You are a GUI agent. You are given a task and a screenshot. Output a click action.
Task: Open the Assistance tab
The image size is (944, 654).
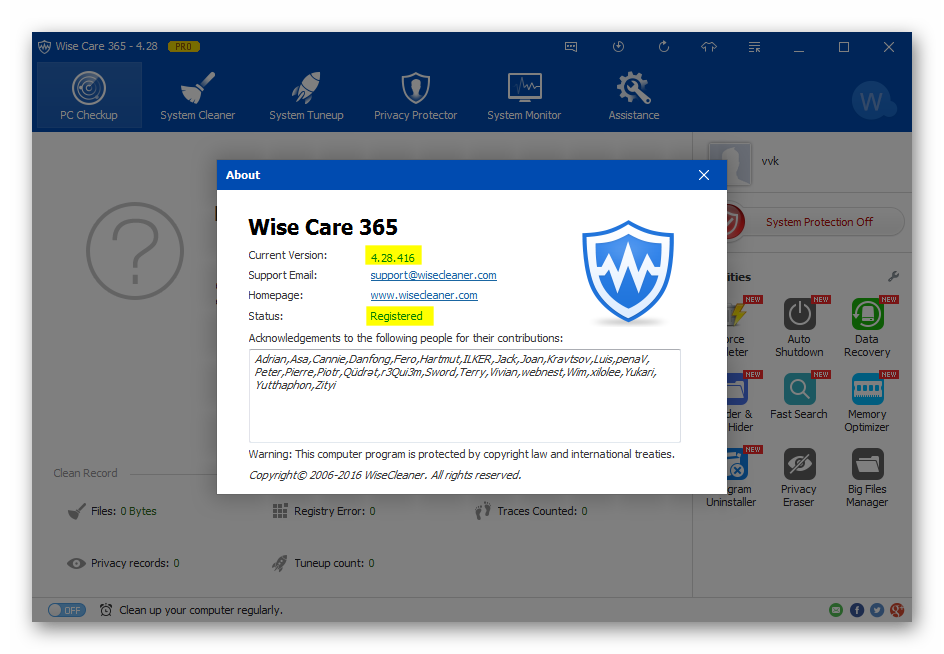pos(633,95)
